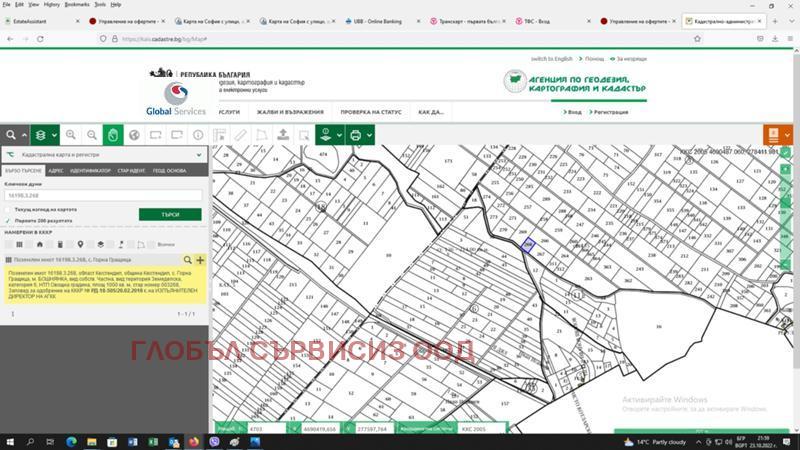Click the info identify tool icon

click(x=198, y=135)
